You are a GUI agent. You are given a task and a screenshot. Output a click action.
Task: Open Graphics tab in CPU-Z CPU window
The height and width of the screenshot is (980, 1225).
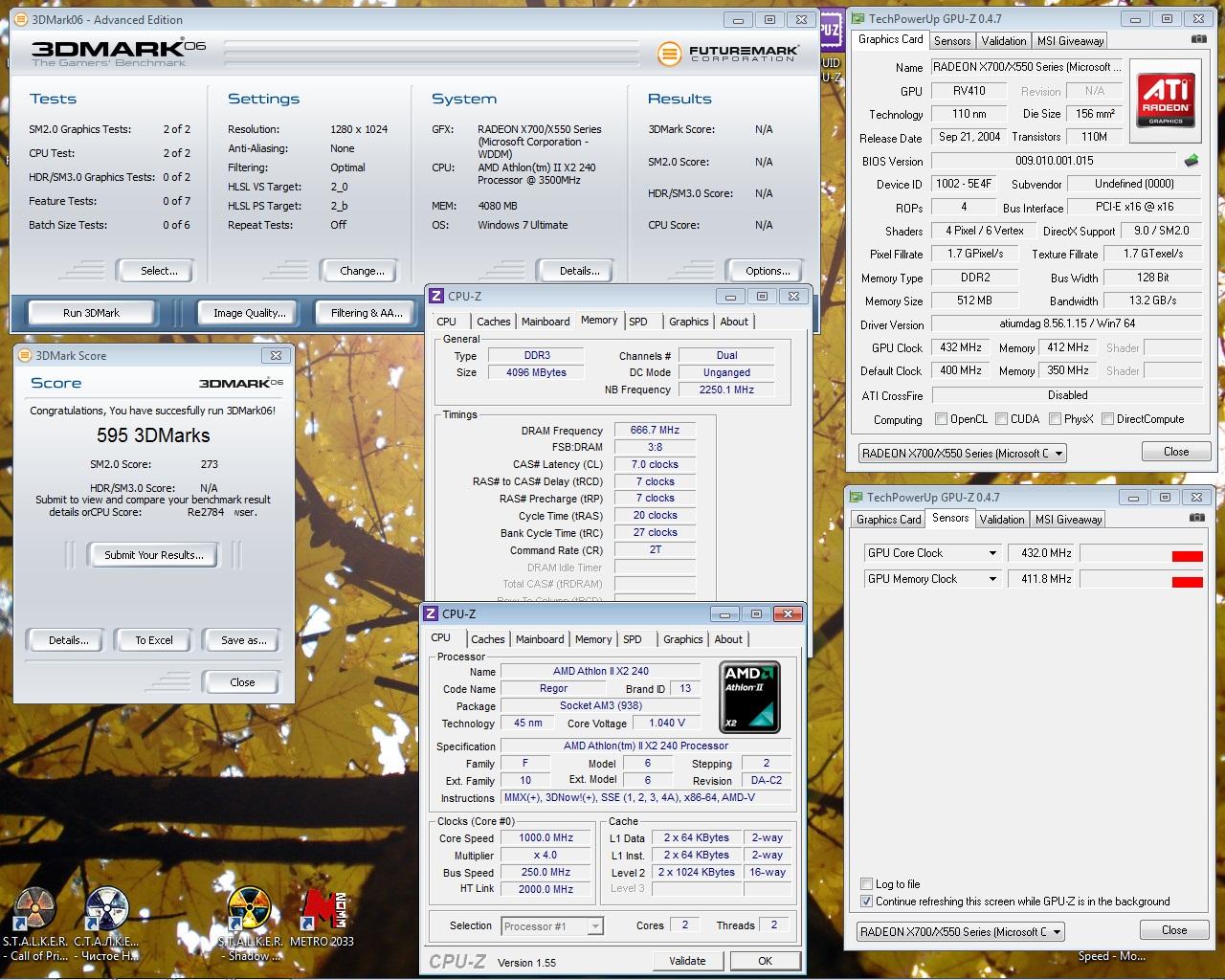683,639
